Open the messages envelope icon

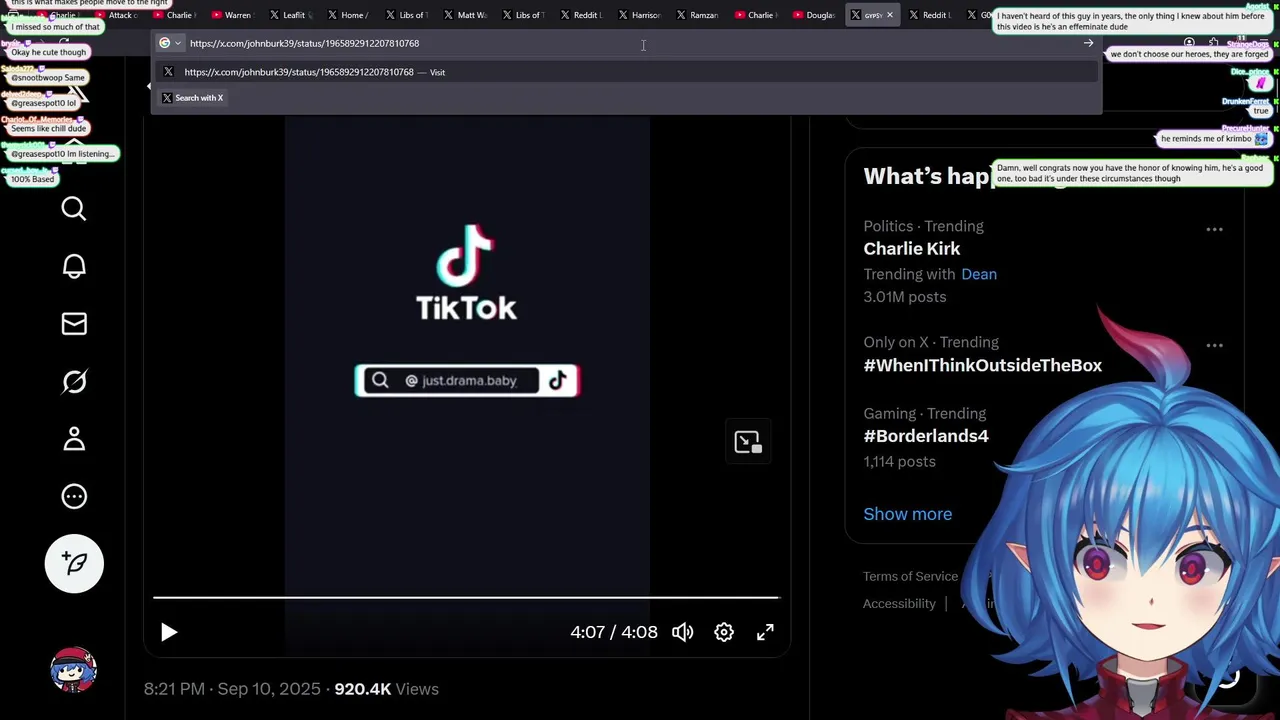click(x=74, y=323)
